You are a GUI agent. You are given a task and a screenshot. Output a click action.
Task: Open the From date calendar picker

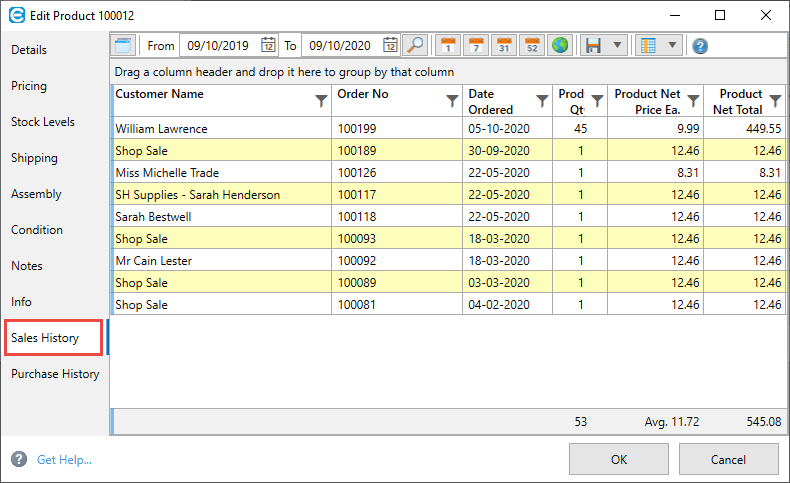click(x=269, y=45)
